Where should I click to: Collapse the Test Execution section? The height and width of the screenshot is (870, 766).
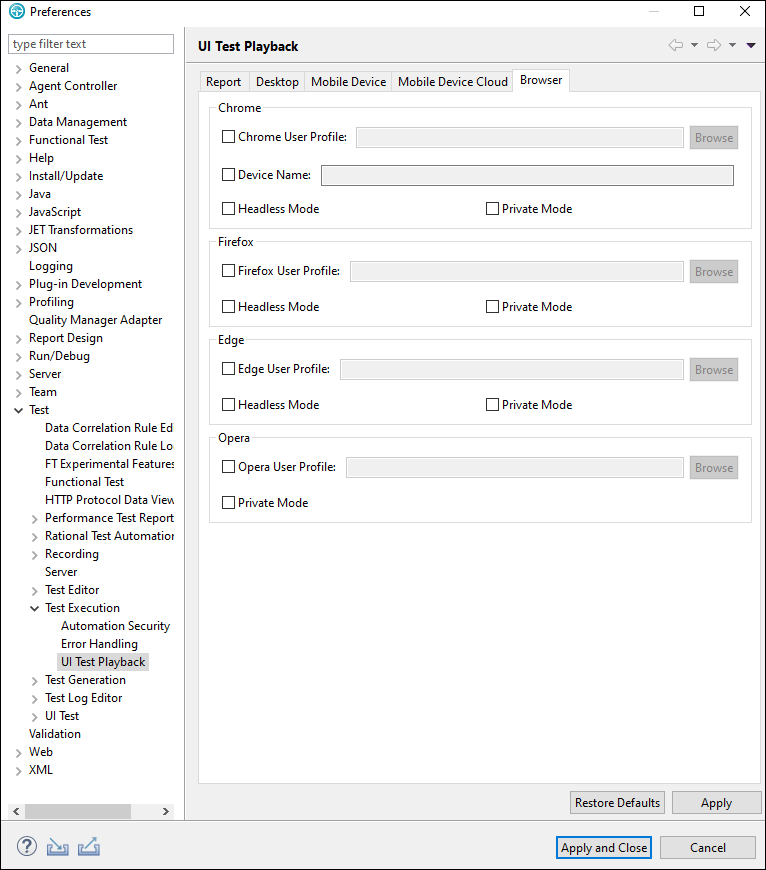(33, 607)
